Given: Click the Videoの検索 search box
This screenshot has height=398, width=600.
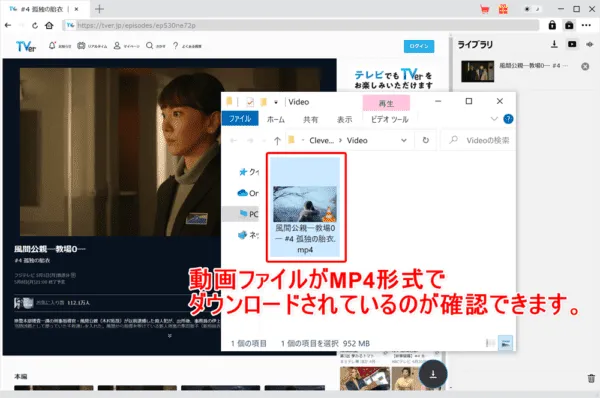Looking at the screenshot, I should click(x=478, y=140).
